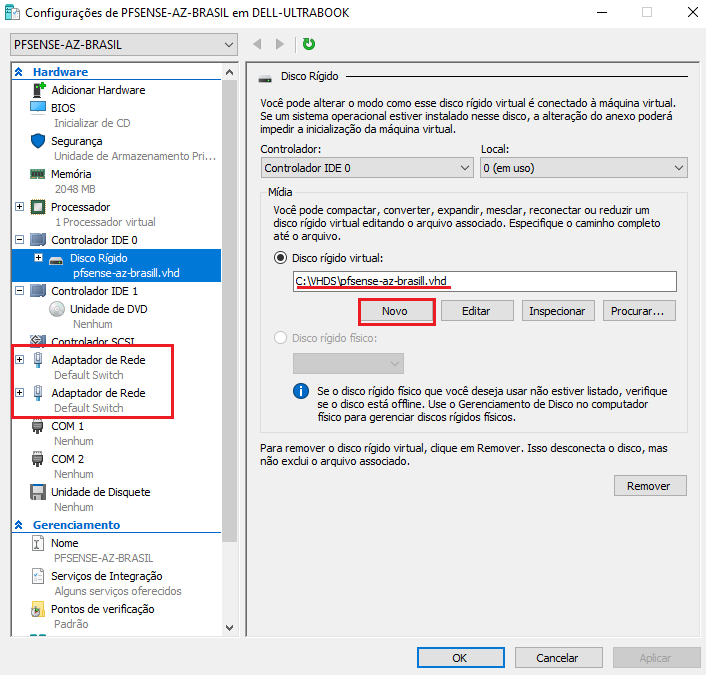Select Unidade de Armazenamento Pri... text

click(135, 156)
